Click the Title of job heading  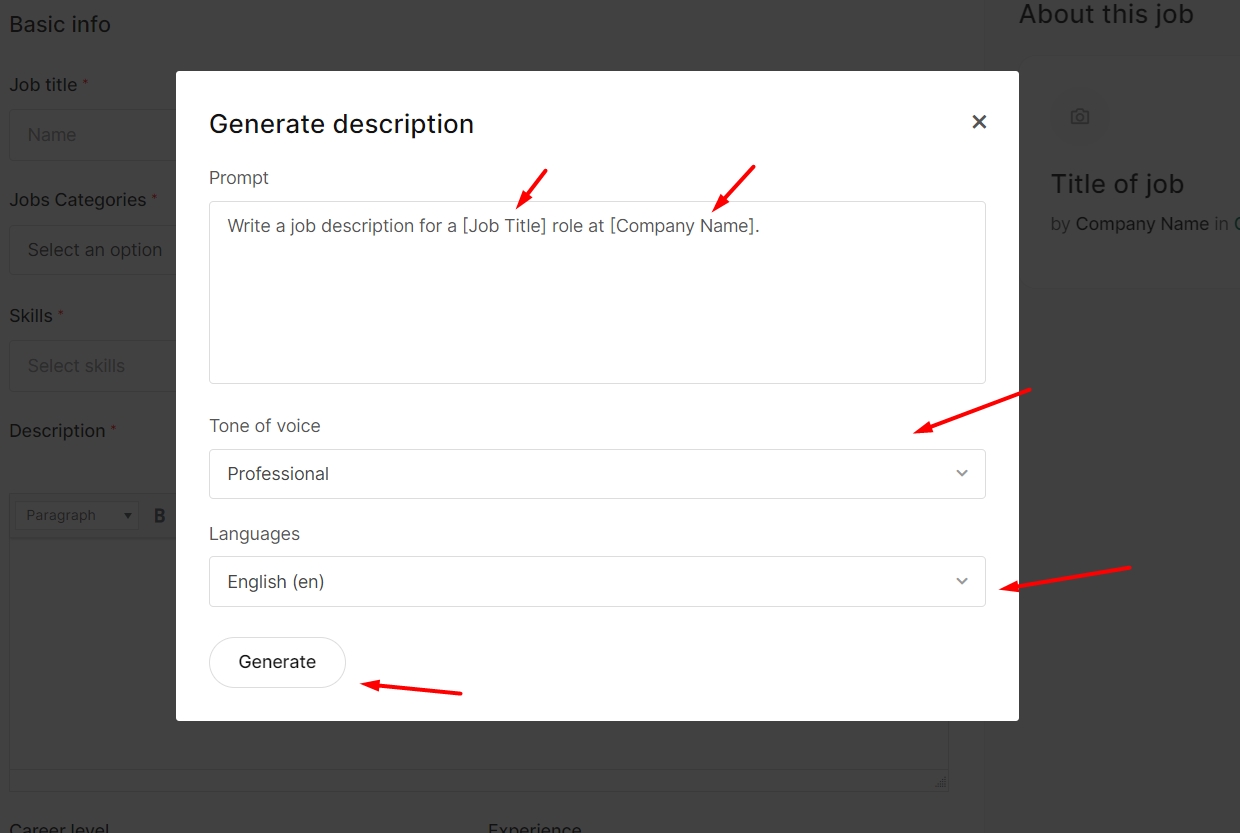tap(1117, 184)
